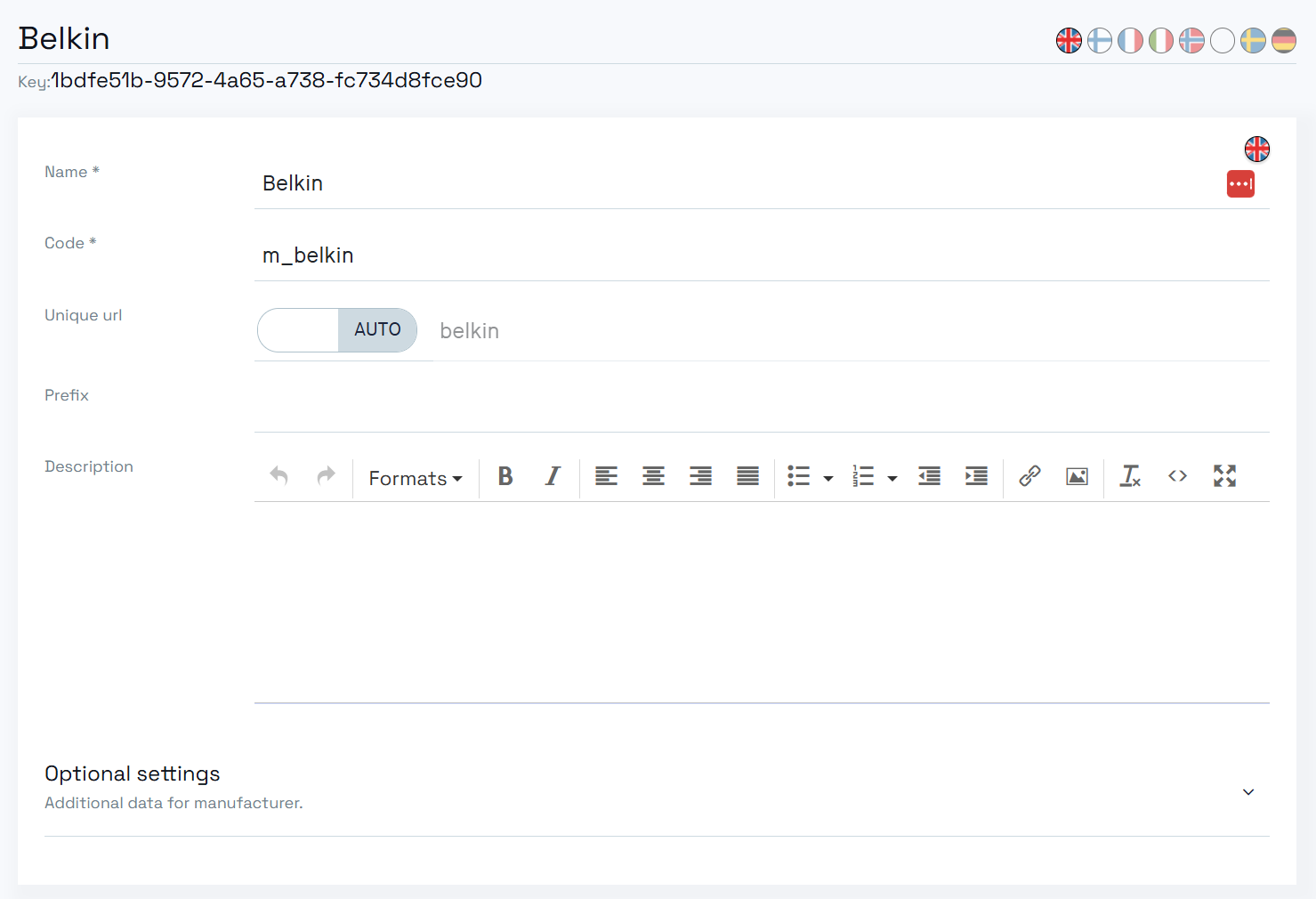Image resolution: width=1316 pixels, height=899 pixels.
Task: Open source code view of description
Action: click(1177, 476)
